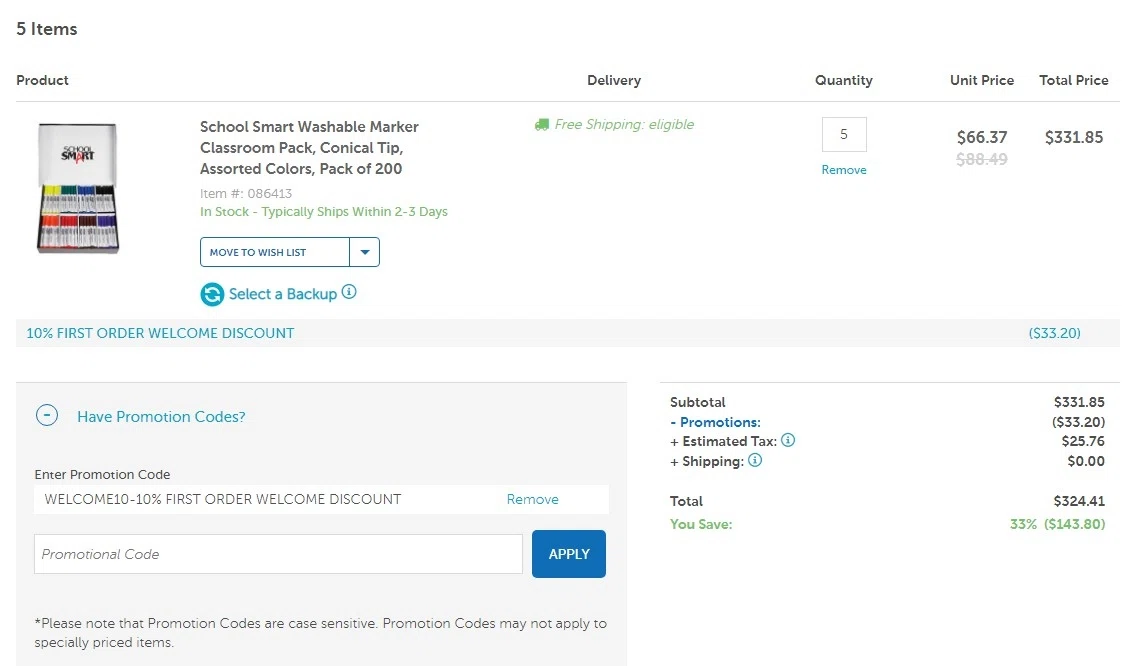1133x666 pixels.
Task: Click the Select a Backup swap icon
Action: click(212, 294)
